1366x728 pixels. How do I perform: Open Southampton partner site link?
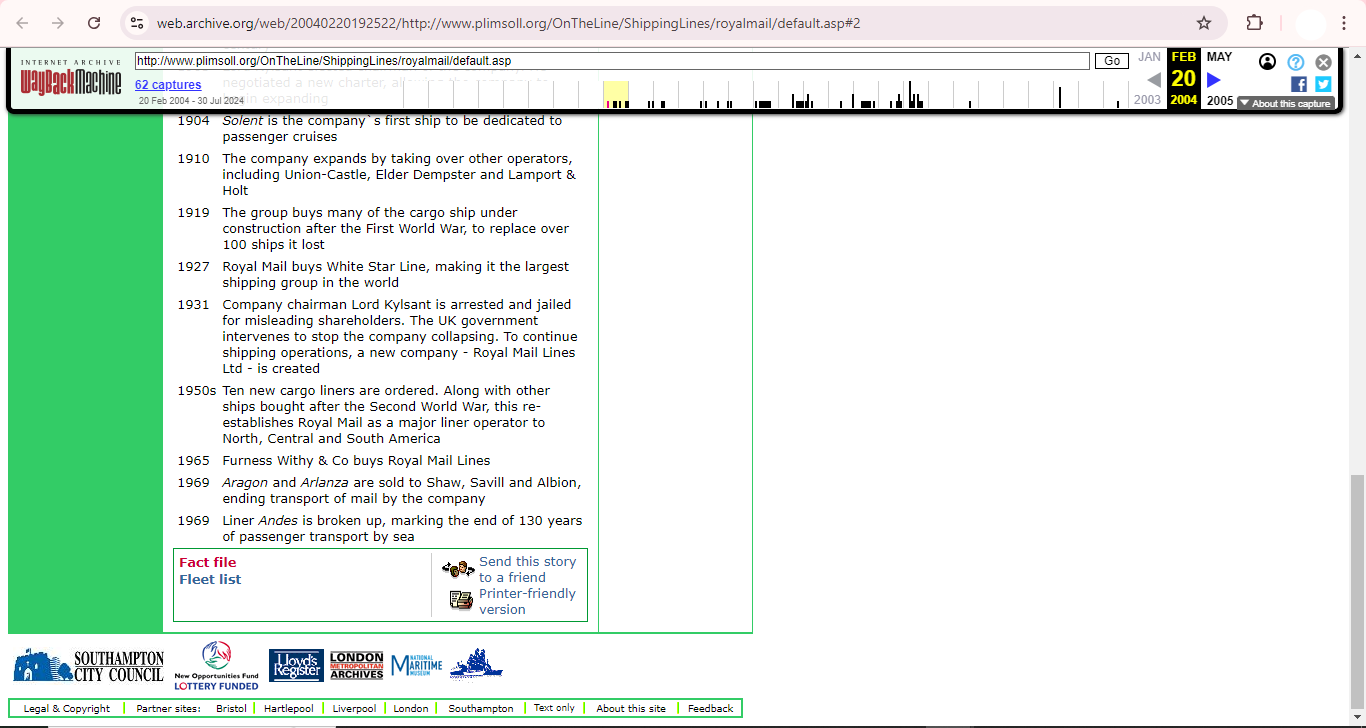[x=481, y=709]
